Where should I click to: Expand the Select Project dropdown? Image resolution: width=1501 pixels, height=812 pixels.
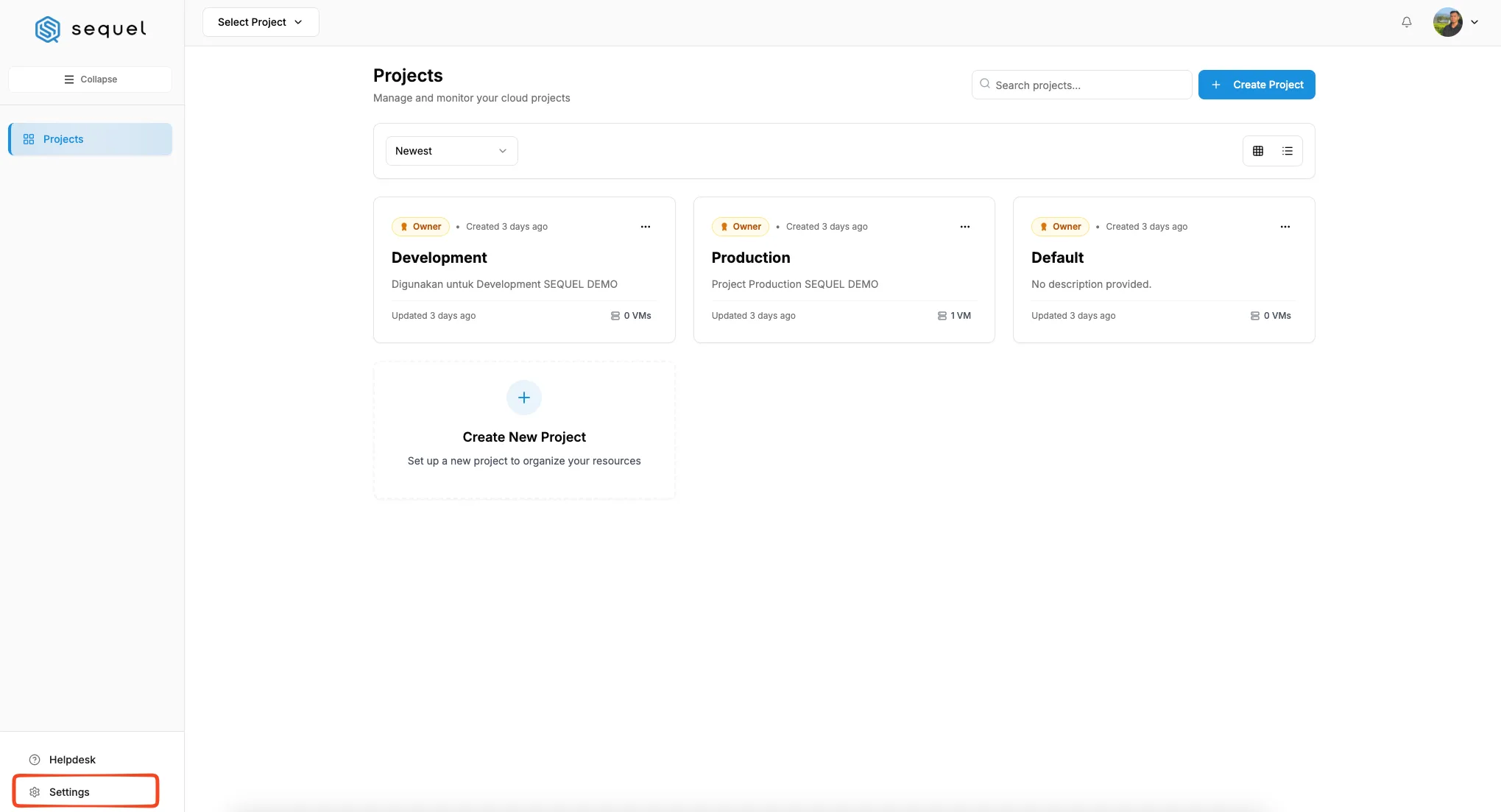click(261, 22)
